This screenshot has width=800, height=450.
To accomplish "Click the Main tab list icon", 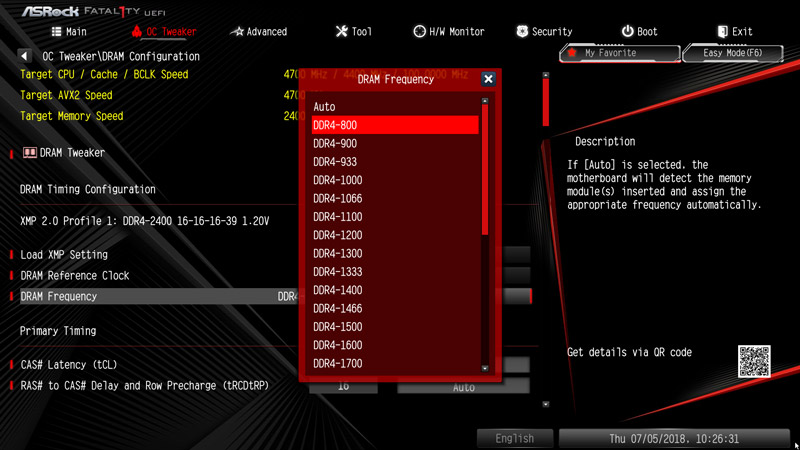I will [x=57, y=32].
